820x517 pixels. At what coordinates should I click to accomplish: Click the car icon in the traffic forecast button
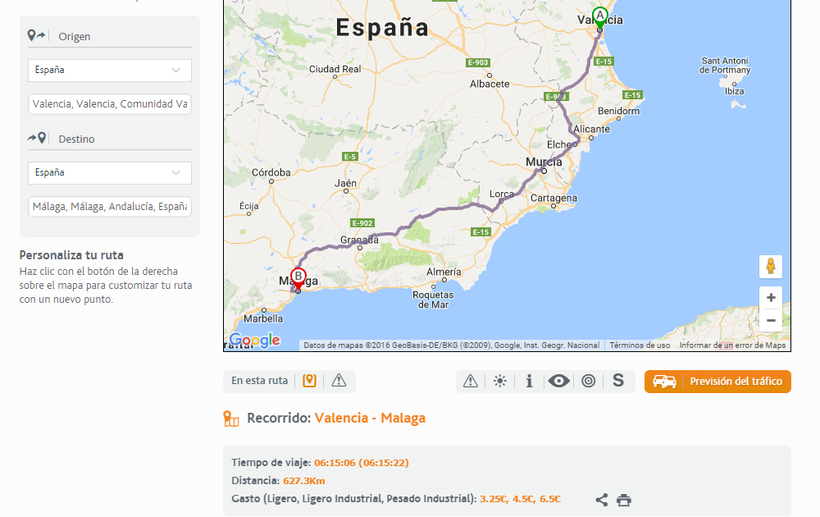point(664,381)
